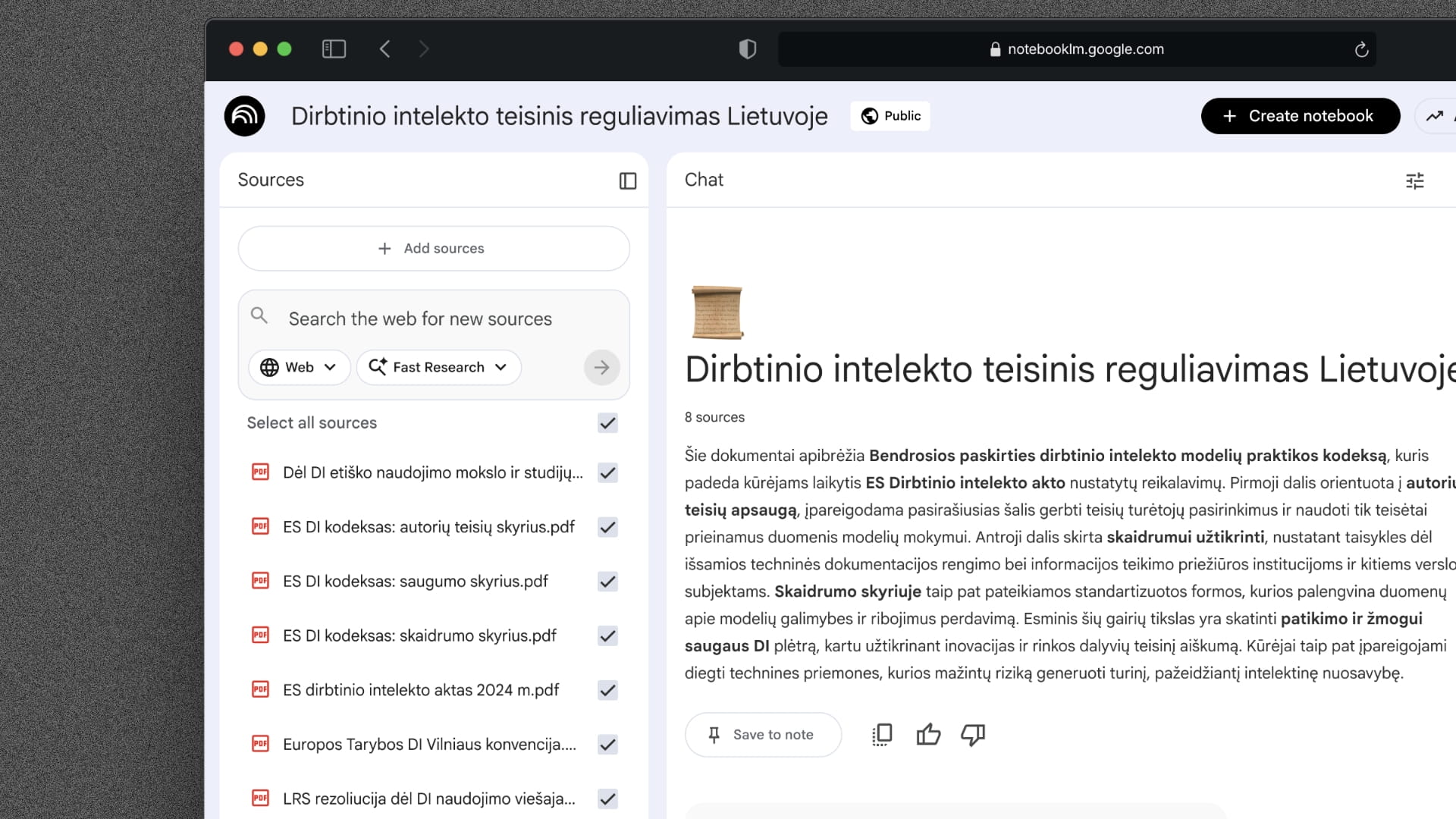Click the NotebookLM logo icon
The width and height of the screenshot is (1456, 819).
click(x=244, y=116)
